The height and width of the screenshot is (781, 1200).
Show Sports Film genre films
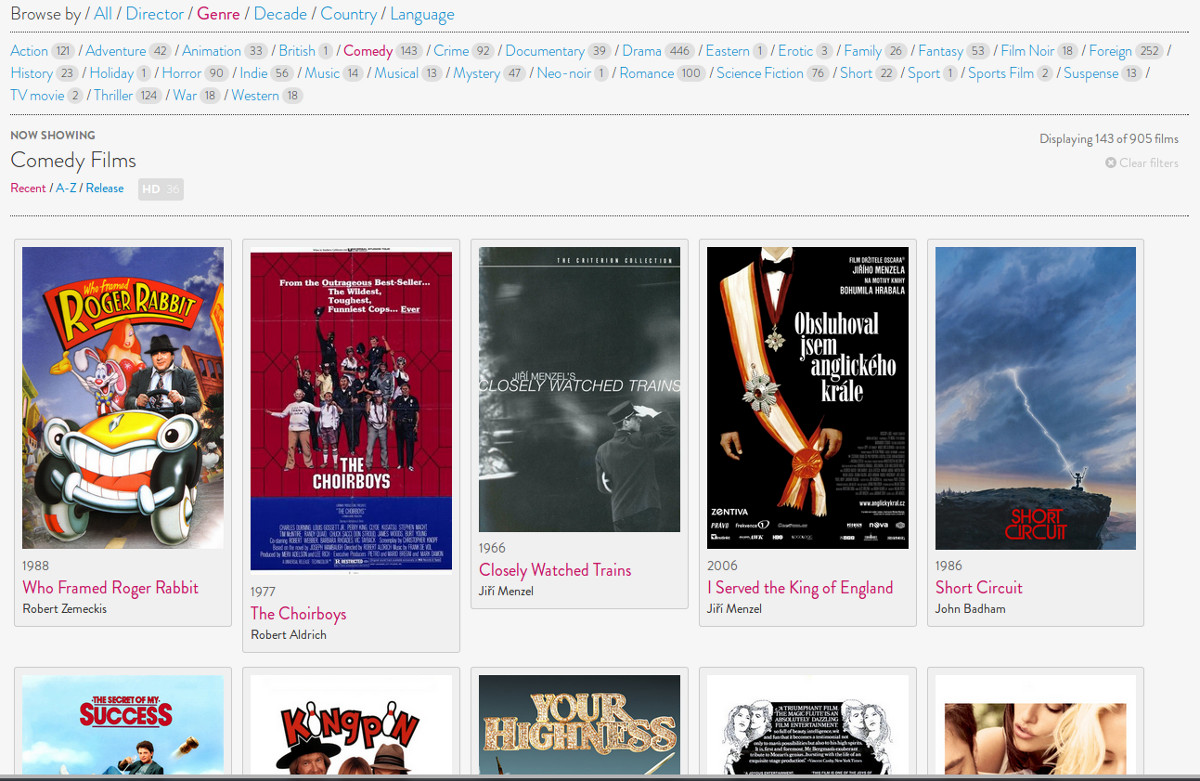coord(1001,73)
